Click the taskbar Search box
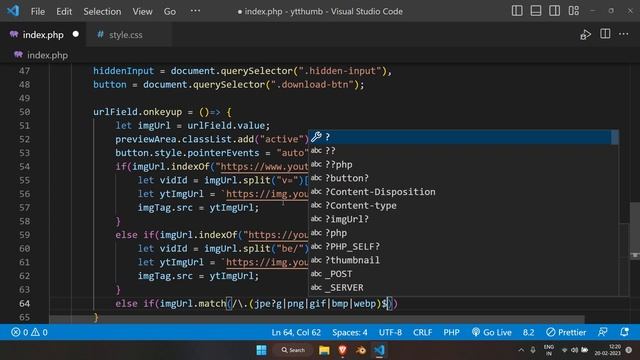Viewport: 640px width, 360px height. coord(293,350)
